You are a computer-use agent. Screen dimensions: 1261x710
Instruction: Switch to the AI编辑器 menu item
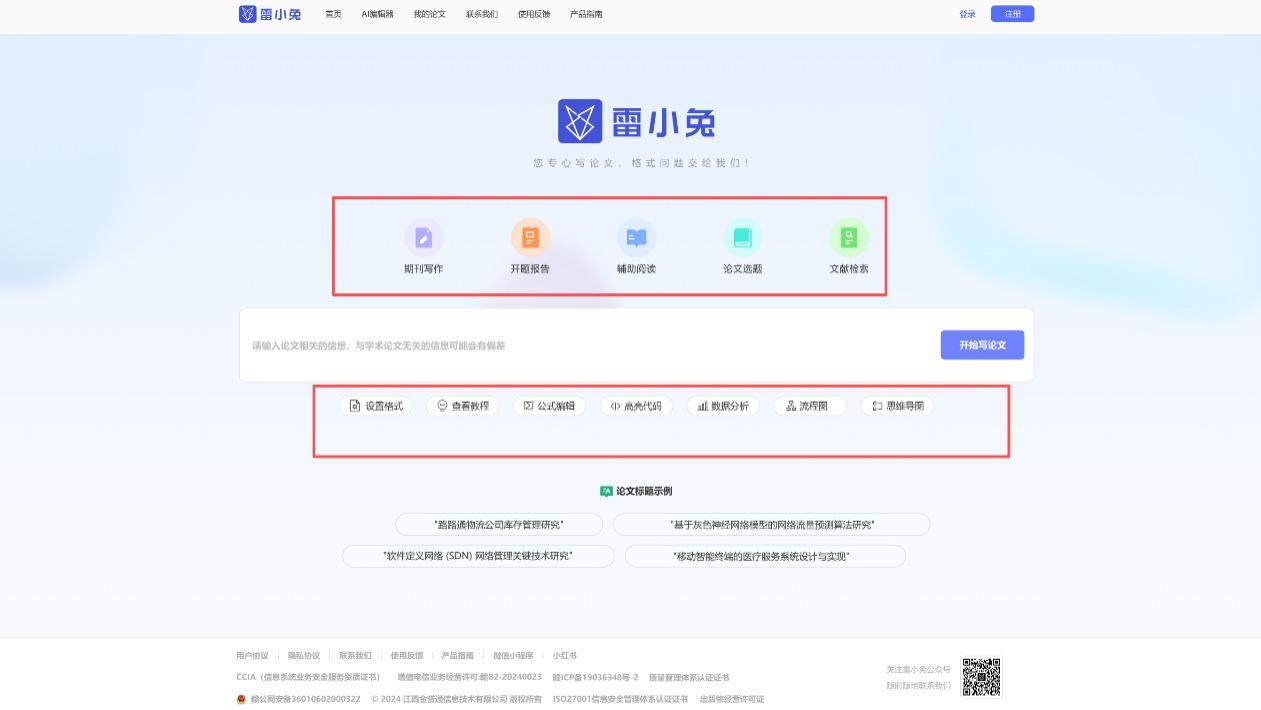(376, 15)
